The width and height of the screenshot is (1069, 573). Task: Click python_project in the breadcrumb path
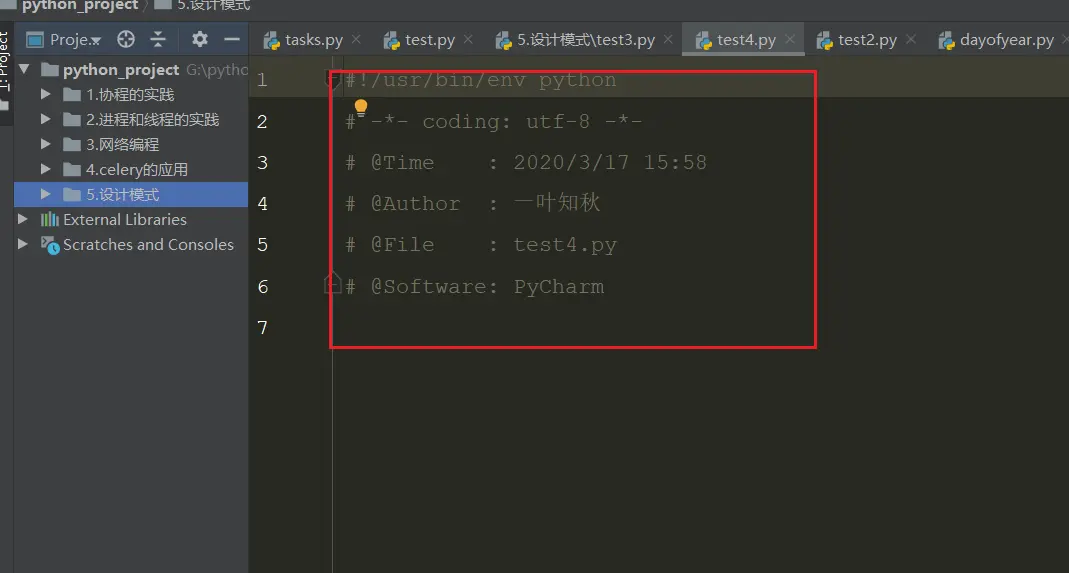point(80,6)
